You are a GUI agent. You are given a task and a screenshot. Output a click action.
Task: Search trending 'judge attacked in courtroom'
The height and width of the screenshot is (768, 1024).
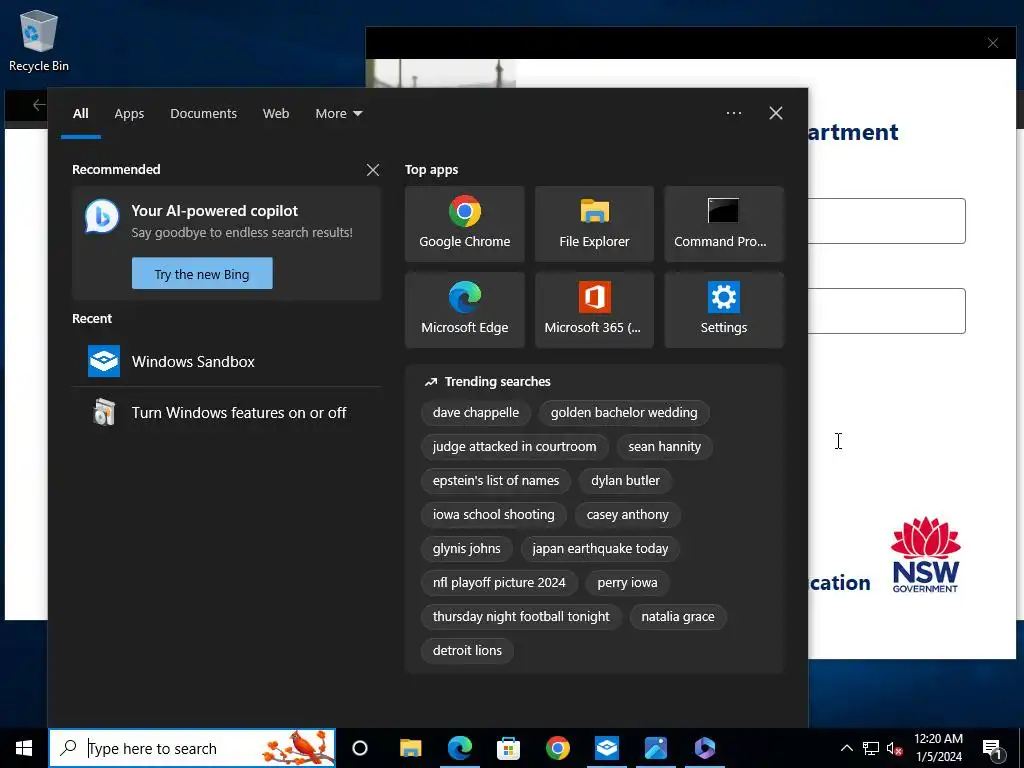coord(514,447)
